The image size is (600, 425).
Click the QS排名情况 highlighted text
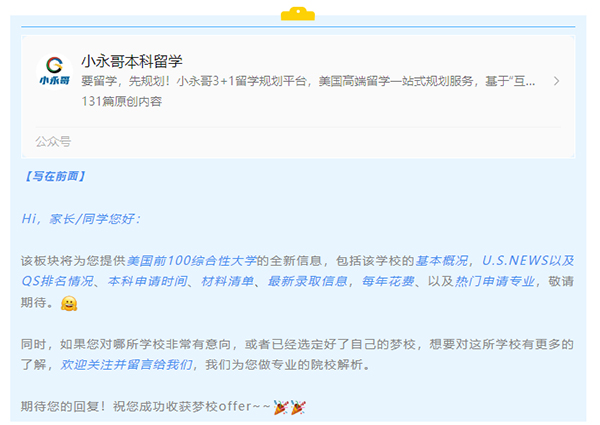[57, 282]
